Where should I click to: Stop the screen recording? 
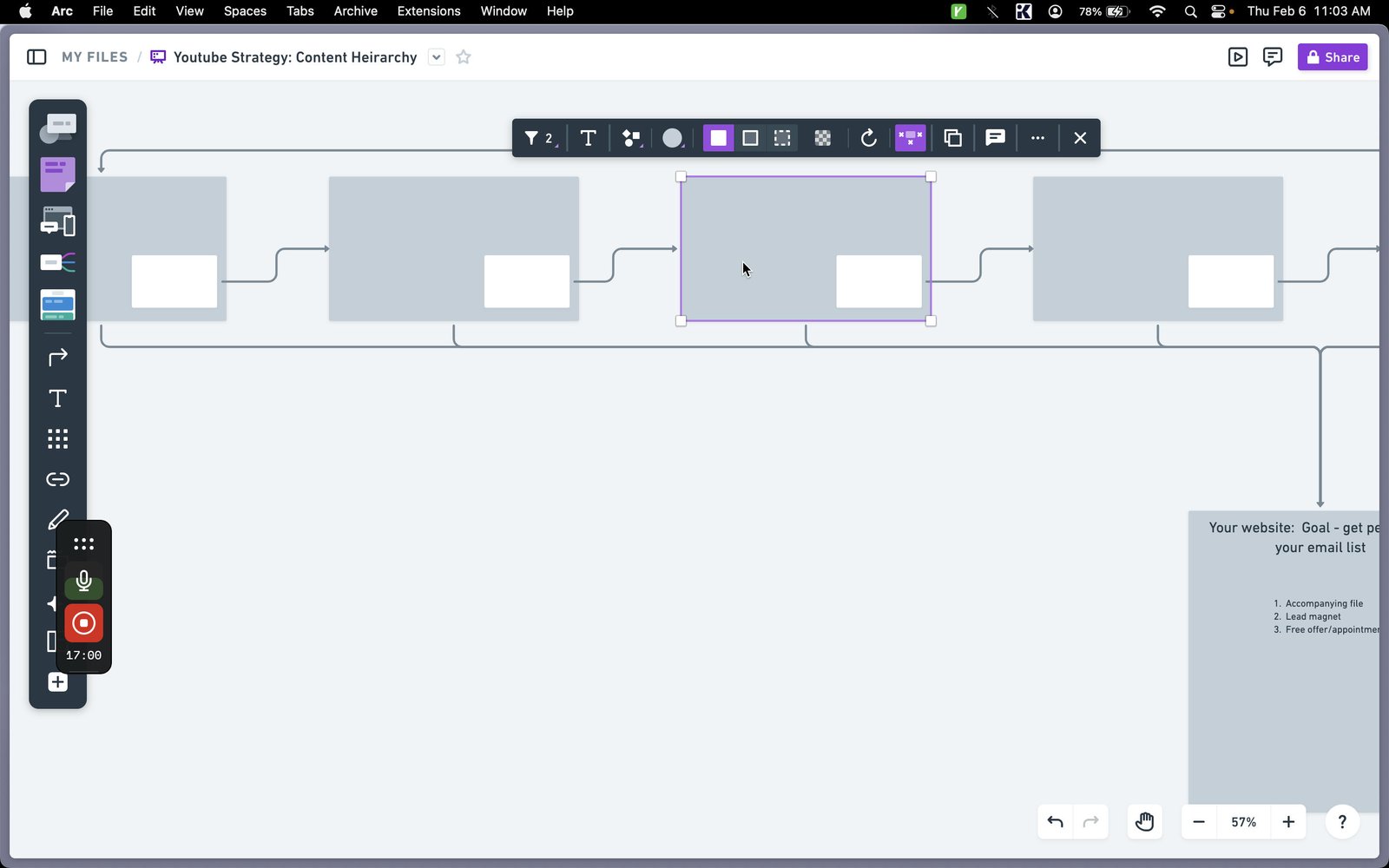[x=83, y=623]
